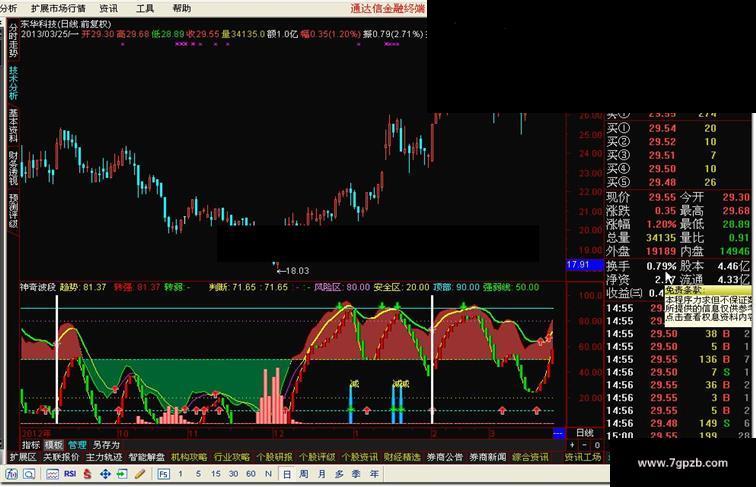The width and height of the screenshot is (756, 487).
Task: Click the 另存为 button
Action: pos(106,445)
